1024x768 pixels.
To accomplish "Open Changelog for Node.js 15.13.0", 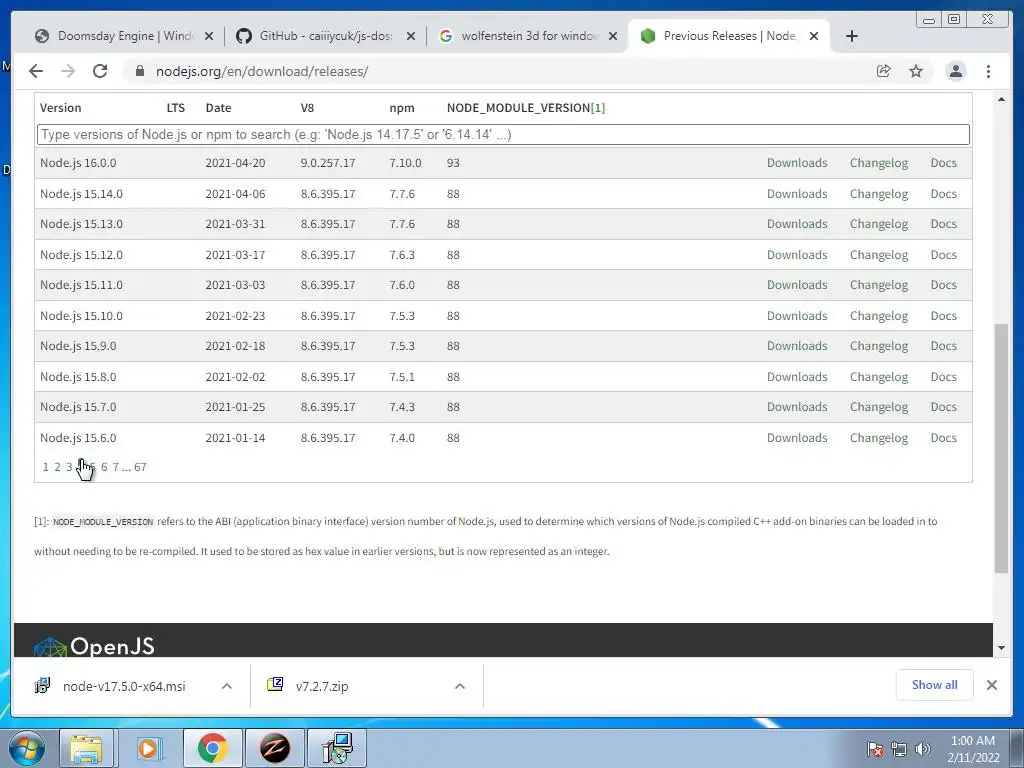I will tap(878, 224).
